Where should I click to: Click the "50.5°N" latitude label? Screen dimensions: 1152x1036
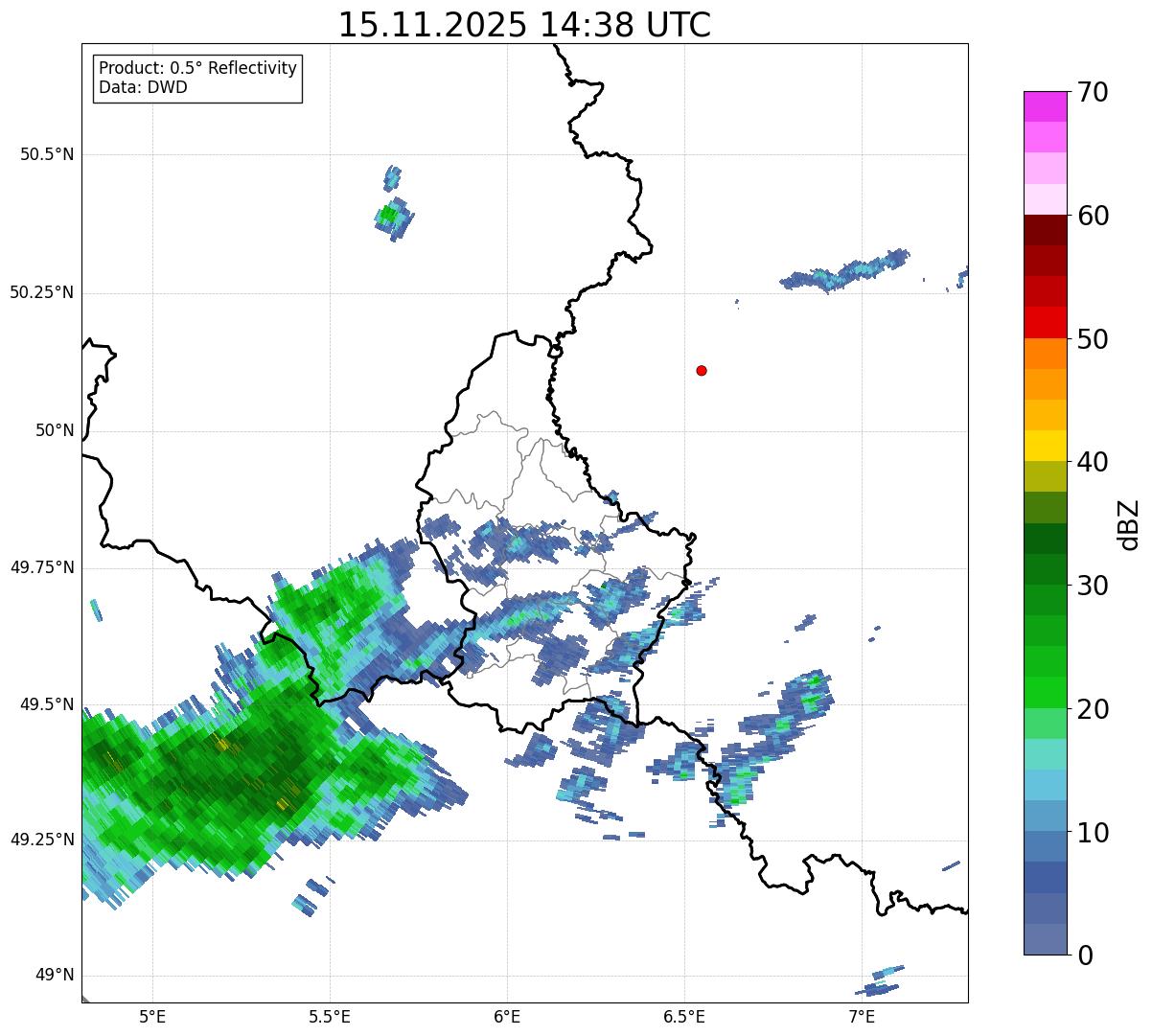47,154
